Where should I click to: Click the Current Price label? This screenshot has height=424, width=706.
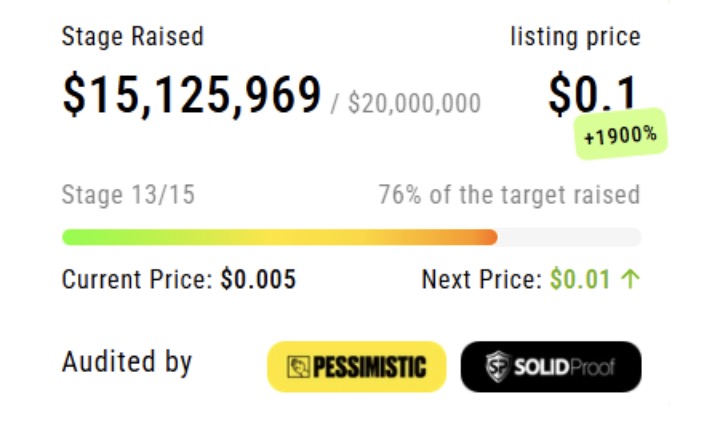pos(137,279)
